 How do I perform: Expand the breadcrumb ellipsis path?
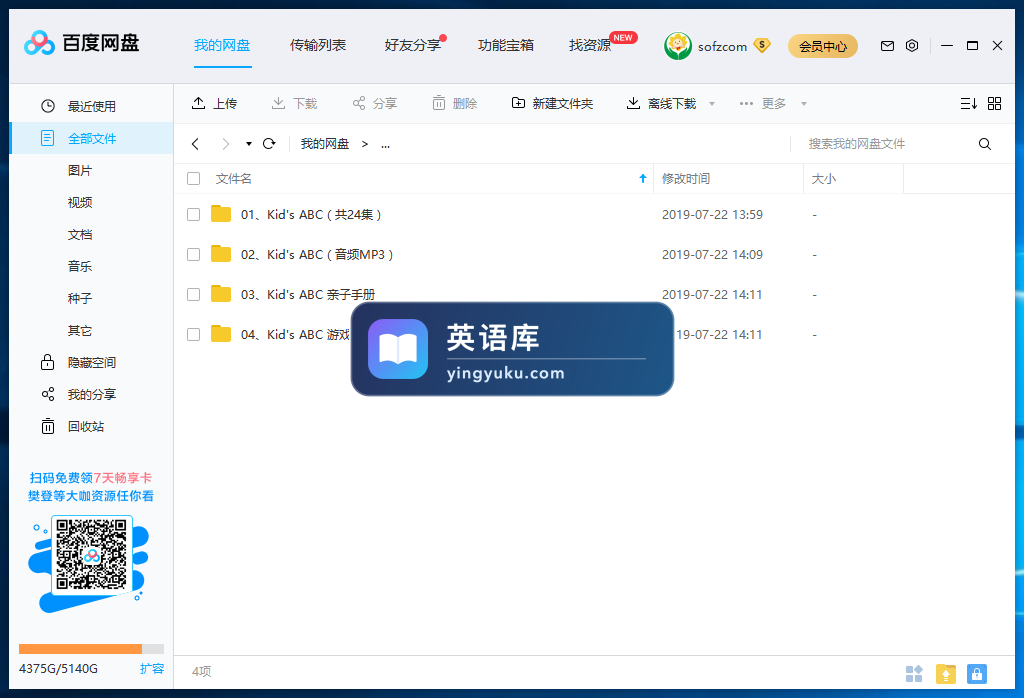[x=385, y=144]
